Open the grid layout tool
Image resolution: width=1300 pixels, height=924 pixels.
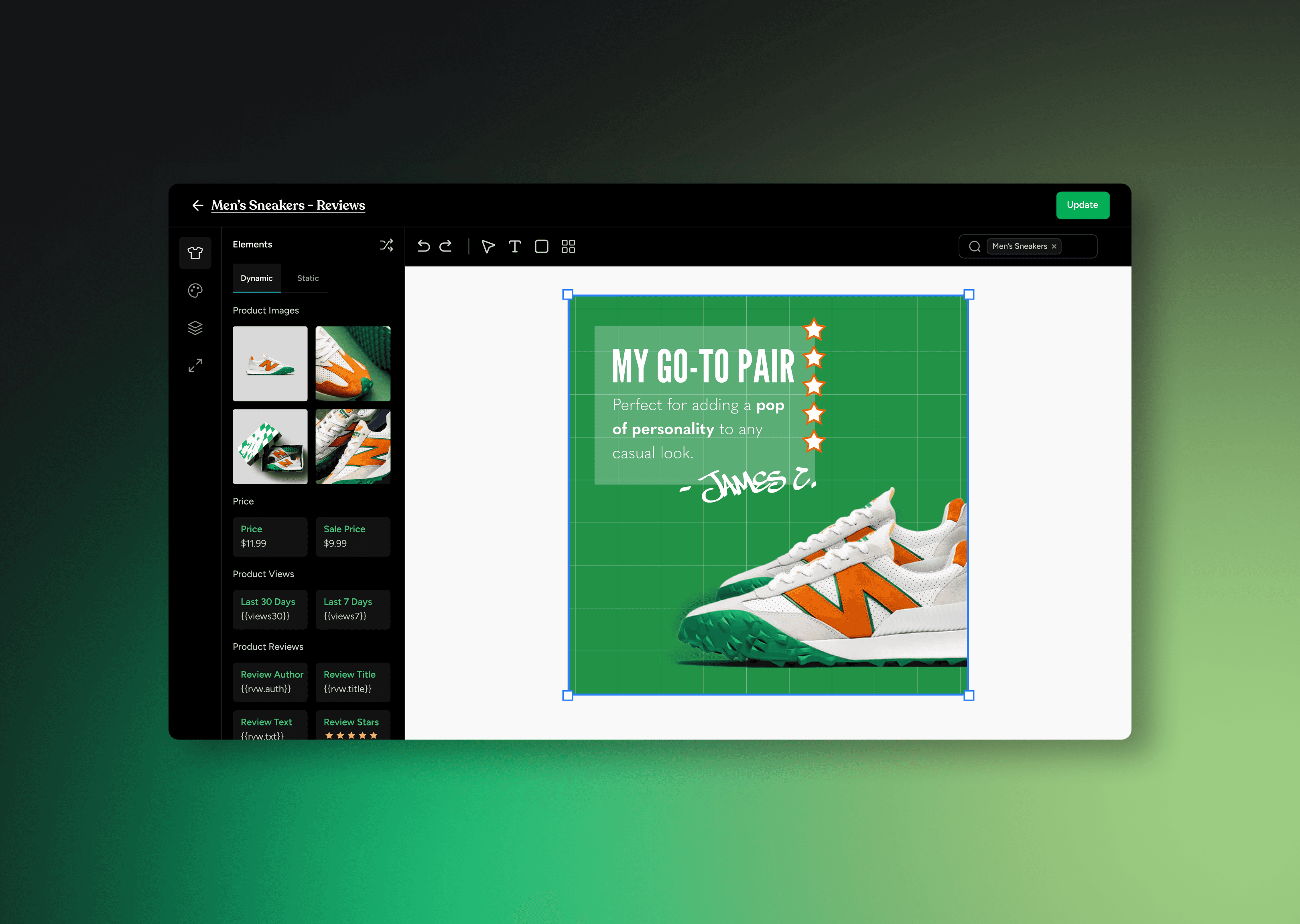(x=568, y=246)
